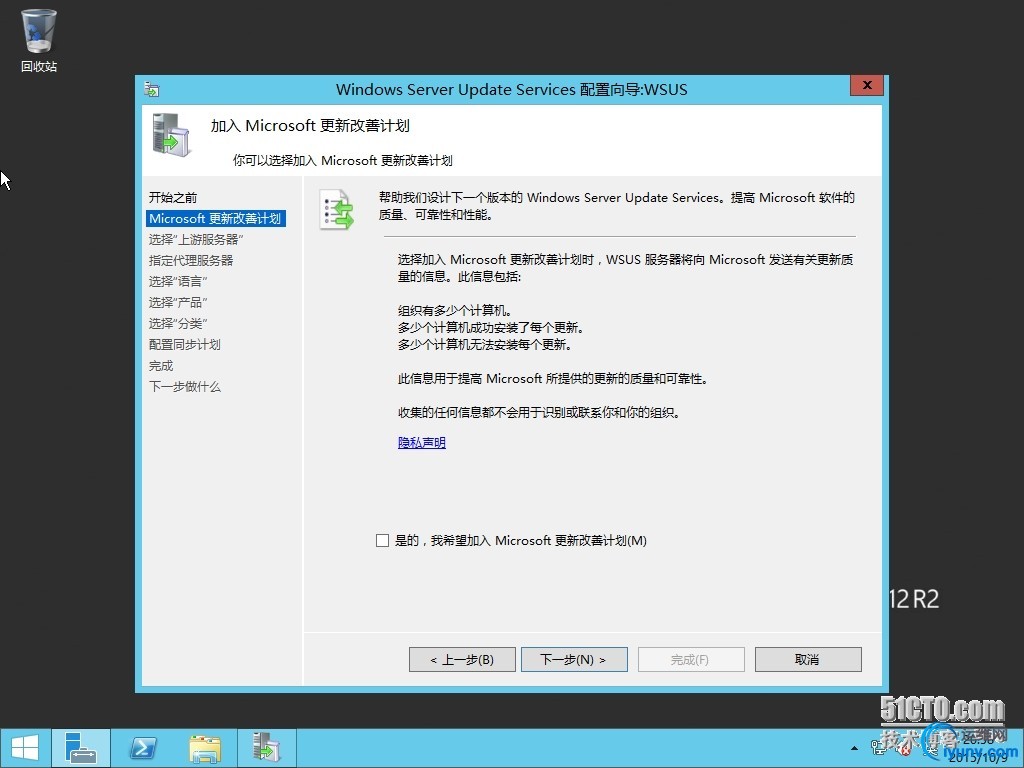The width and height of the screenshot is (1024, 768).
Task: Select Microsoft 更新改善计划 step in sidebar
Action: [x=216, y=219]
